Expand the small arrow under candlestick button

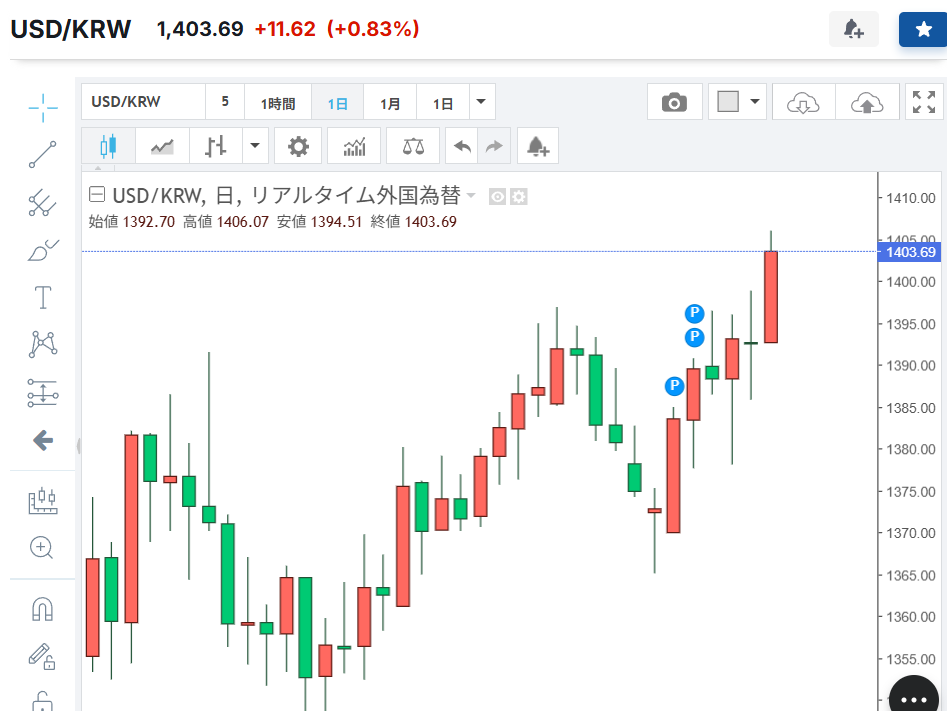98,168
